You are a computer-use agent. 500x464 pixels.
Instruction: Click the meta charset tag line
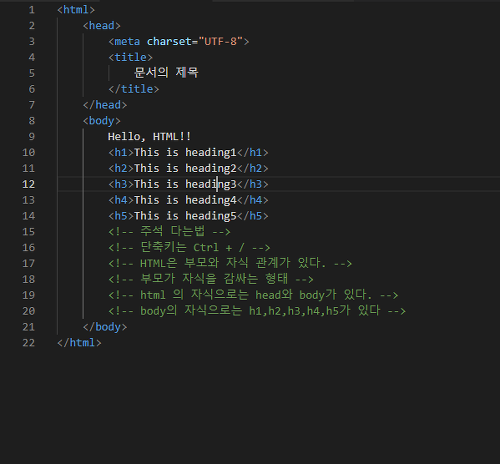click(179, 41)
